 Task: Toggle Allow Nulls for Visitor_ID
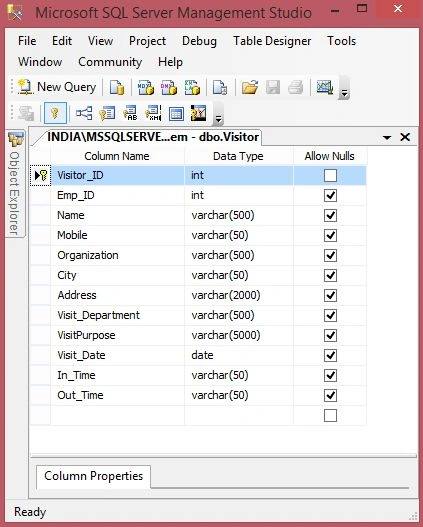330,175
